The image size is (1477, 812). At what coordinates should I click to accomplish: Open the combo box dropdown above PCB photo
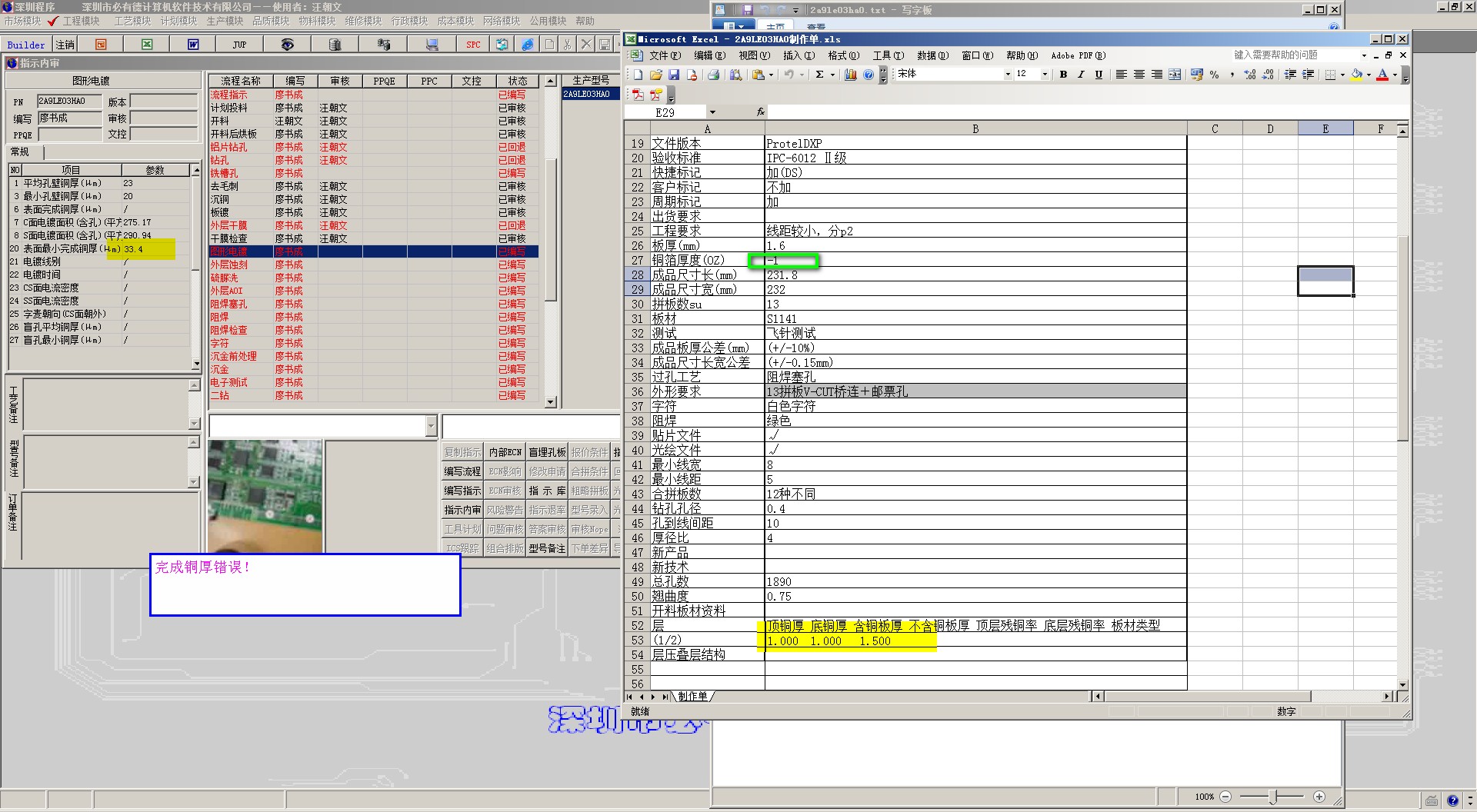[x=431, y=426]
